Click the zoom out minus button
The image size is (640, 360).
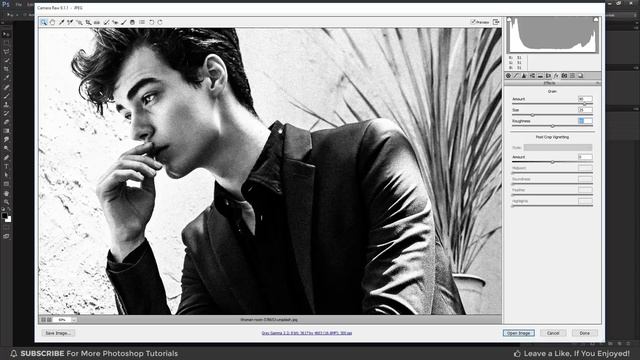(x=44, y=320)
